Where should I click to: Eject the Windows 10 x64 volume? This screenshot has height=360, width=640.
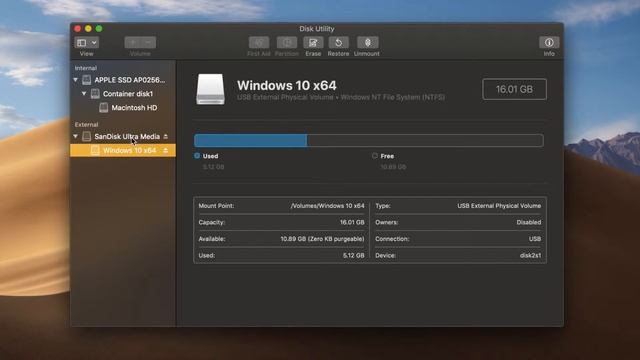[166, 150]
